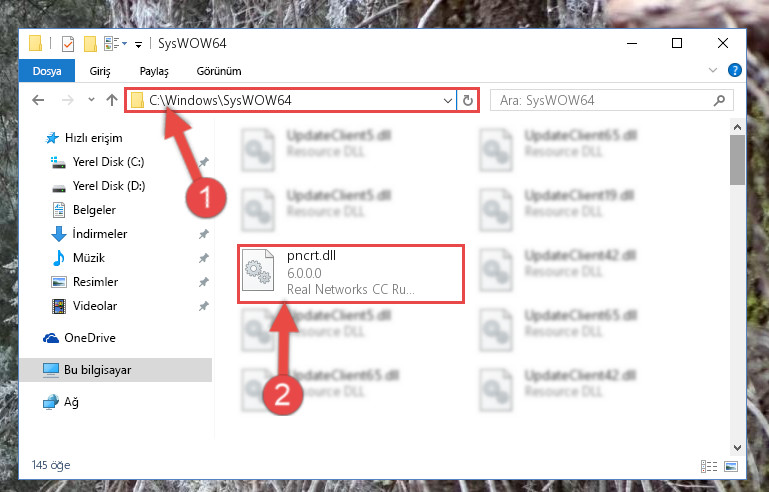Click the New folder icon in quick access toolbar
This screenshot has width=769, height=492.
coord(90,44)
